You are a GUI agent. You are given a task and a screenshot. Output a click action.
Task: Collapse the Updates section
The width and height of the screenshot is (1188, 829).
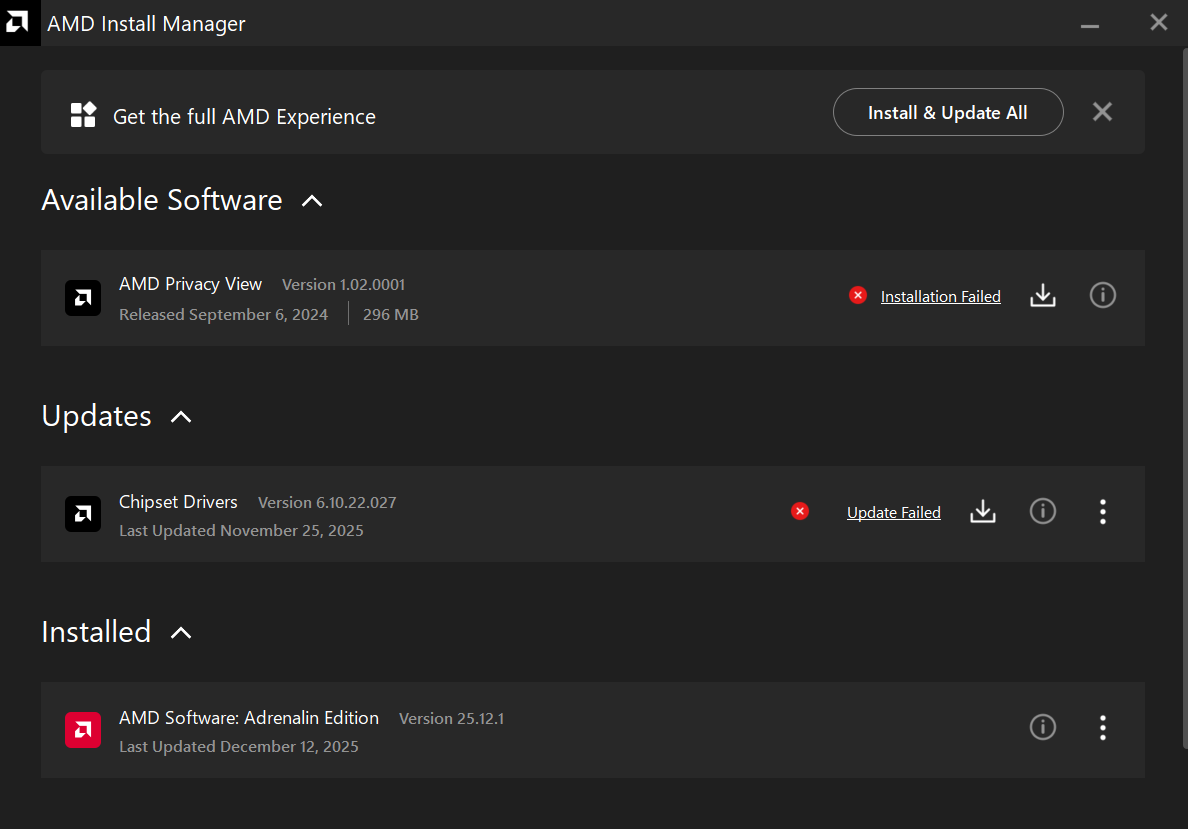(x=181, y=417)
